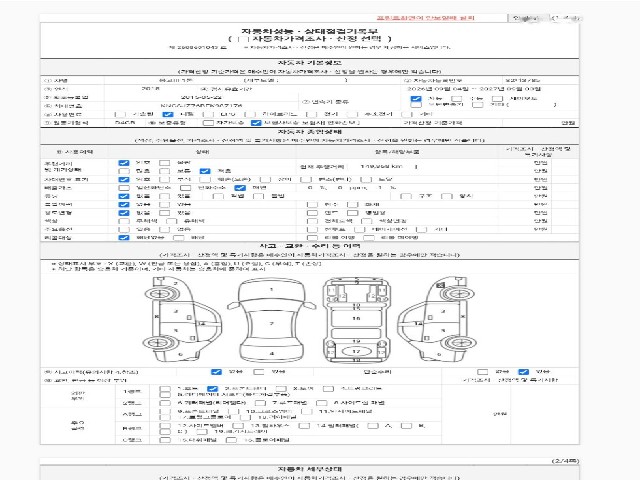Uncheck the 자동 transmission checkbox

pyautogui.click(x=416, y=98)
